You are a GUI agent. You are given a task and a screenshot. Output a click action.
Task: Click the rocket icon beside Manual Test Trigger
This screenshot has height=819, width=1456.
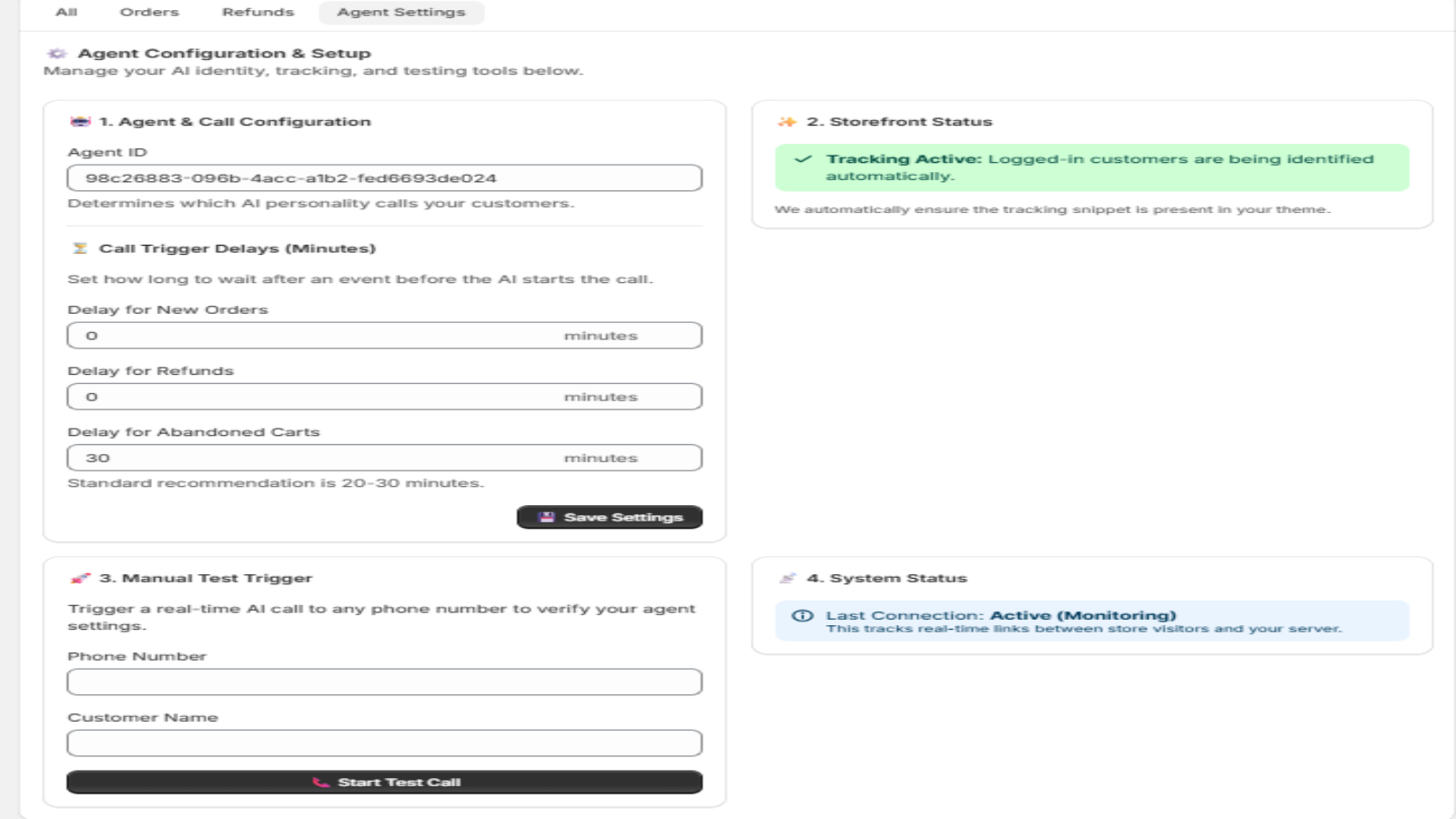[80, 579]
